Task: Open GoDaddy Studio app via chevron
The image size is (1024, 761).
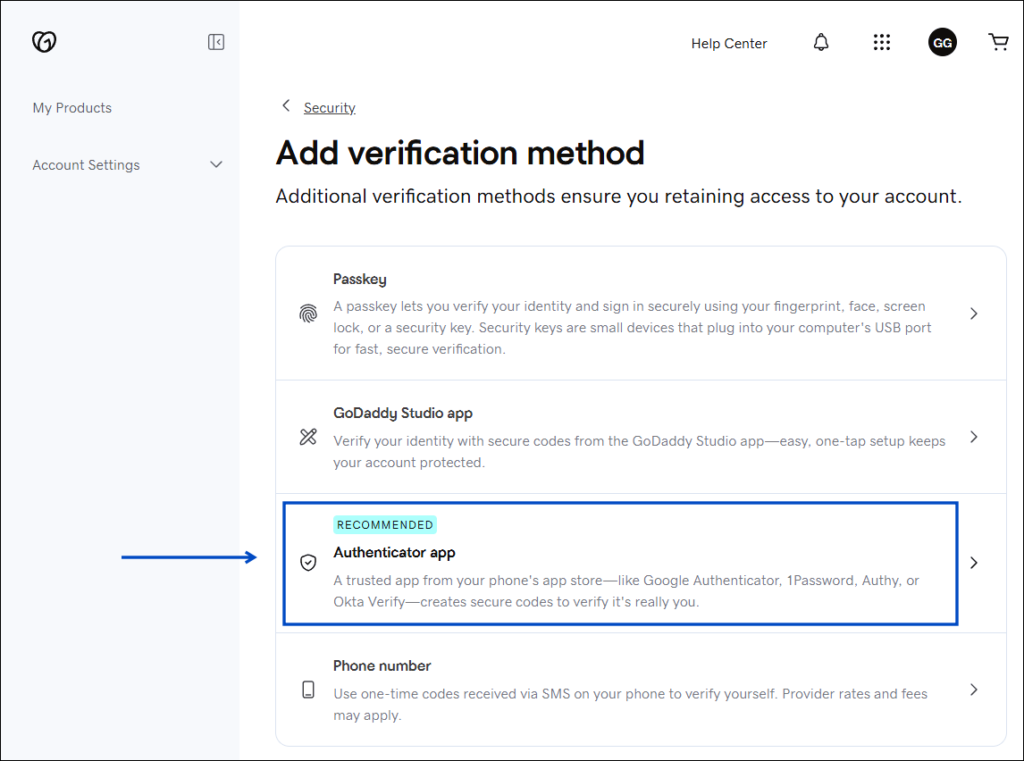Action: (974, 437)
